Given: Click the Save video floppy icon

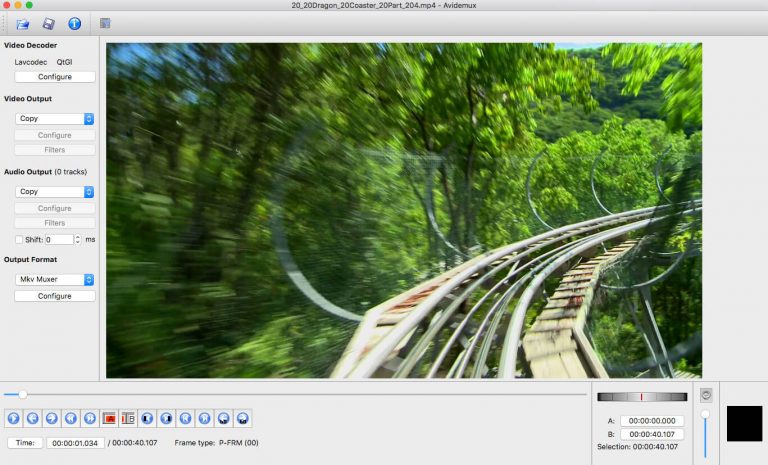Looking at the screenshot, I should click(48, 24).
